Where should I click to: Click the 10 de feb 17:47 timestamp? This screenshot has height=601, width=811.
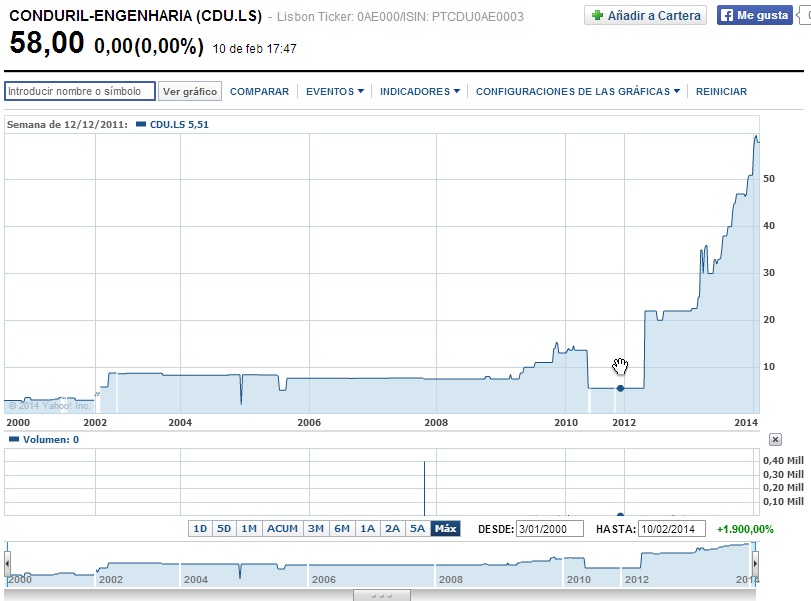[254, 49]
